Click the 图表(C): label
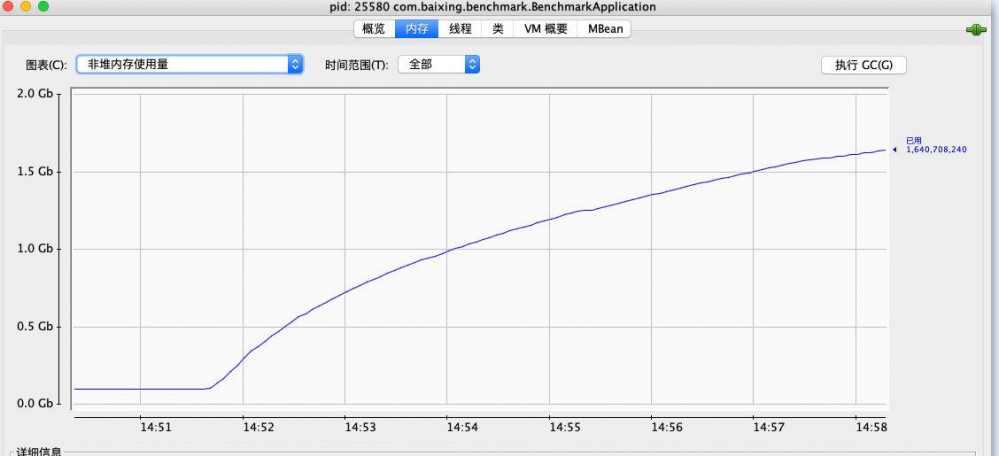The width and height of the screenshot is (999, 456). pyautogui.click(x=46, y=65)
